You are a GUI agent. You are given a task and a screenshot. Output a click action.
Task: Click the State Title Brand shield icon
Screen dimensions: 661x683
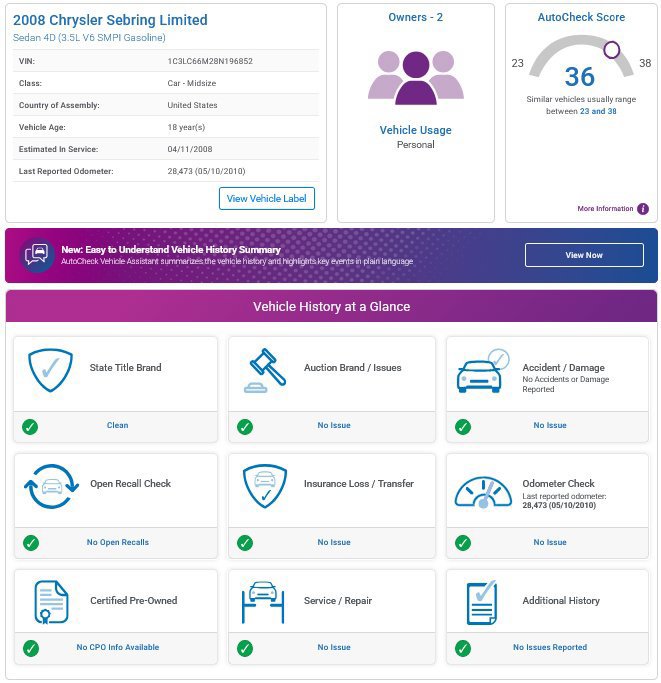(x=51, y=370)
